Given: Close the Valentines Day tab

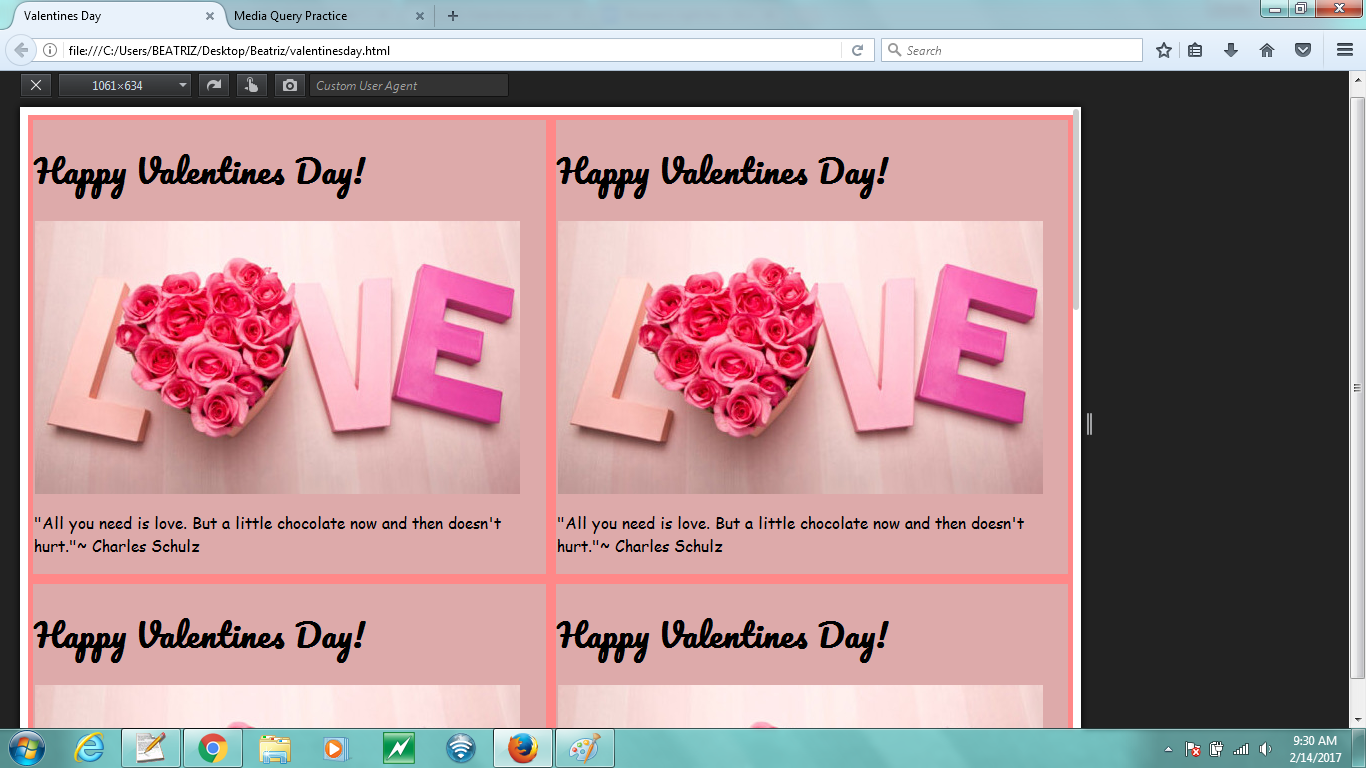Looking at the screenshot, I should tap(210, 16).
